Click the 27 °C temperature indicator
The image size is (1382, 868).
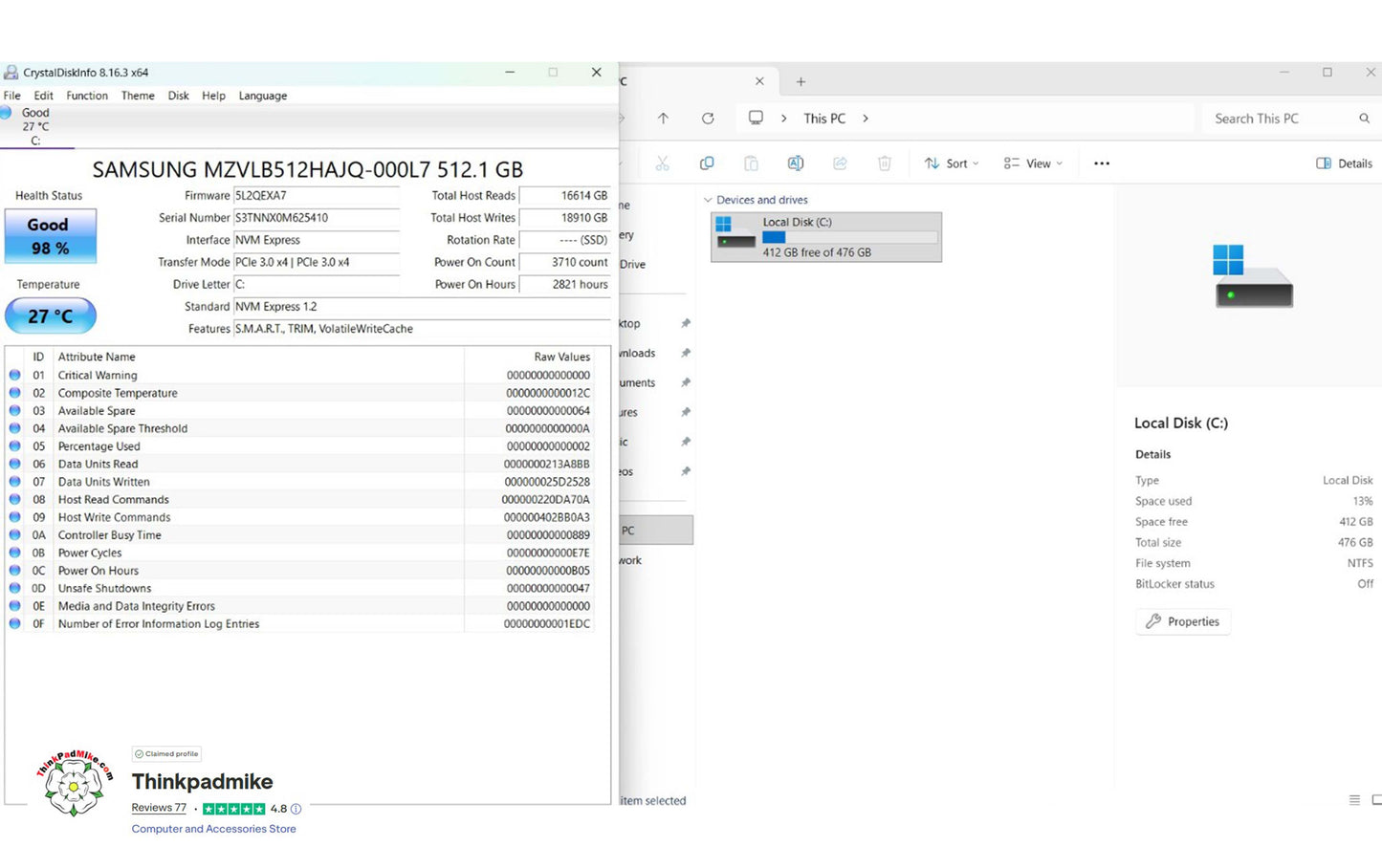coord(50,315)
